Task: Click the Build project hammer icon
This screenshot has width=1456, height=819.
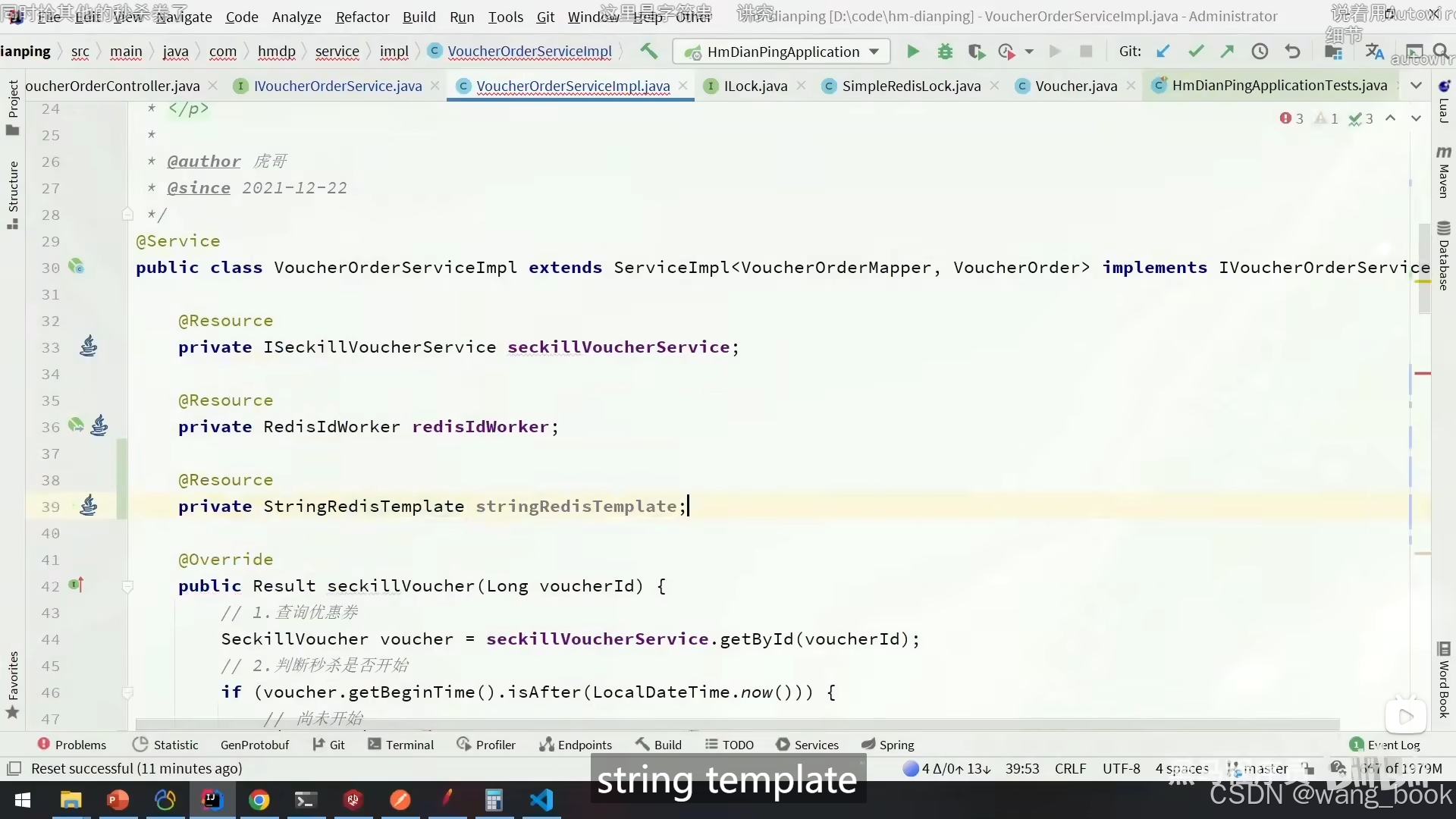Action: 648,52
